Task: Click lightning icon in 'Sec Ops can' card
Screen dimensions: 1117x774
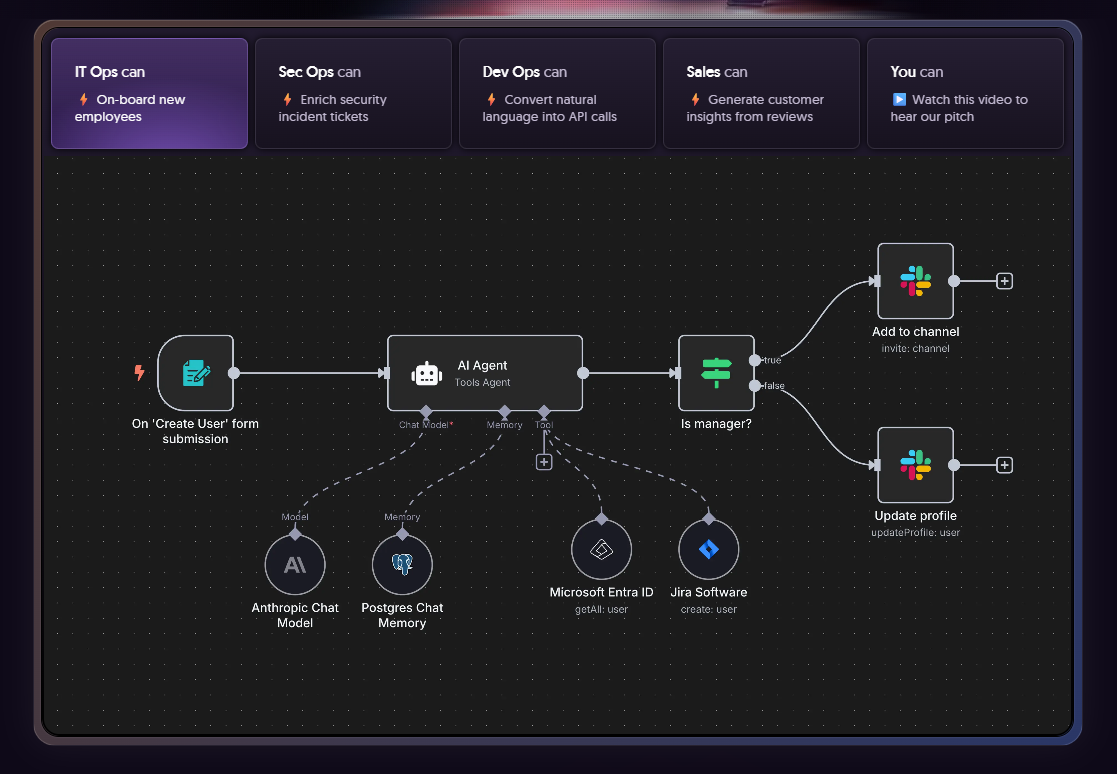Action: coord(288,100)
